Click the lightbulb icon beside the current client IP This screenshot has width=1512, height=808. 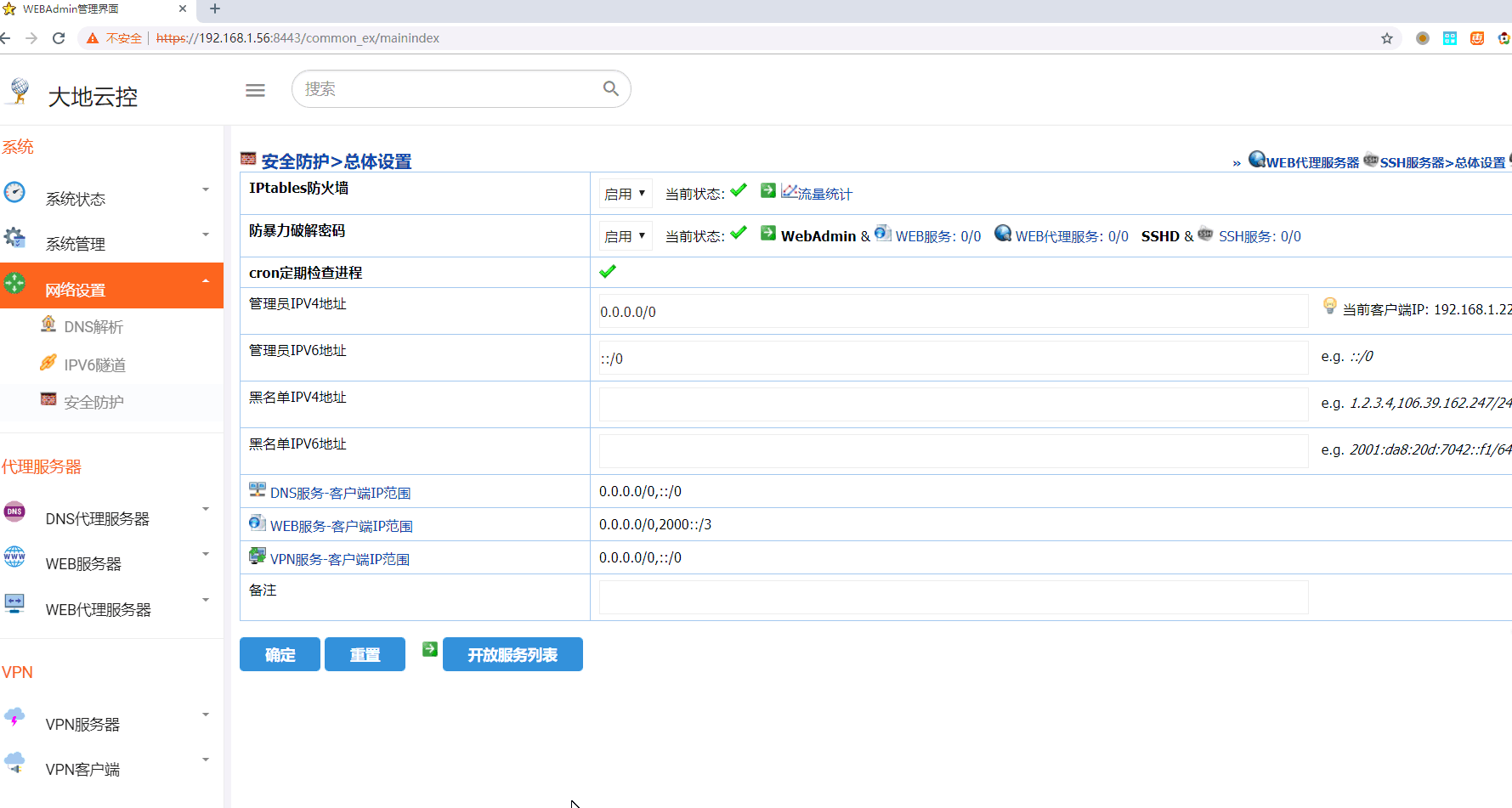[x=1330, y=307]
